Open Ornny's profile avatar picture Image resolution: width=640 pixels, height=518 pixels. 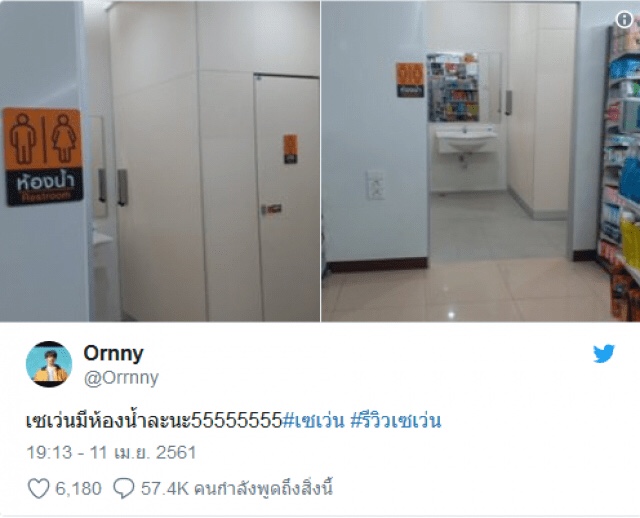pyautogui.click(x=49, y=364)
